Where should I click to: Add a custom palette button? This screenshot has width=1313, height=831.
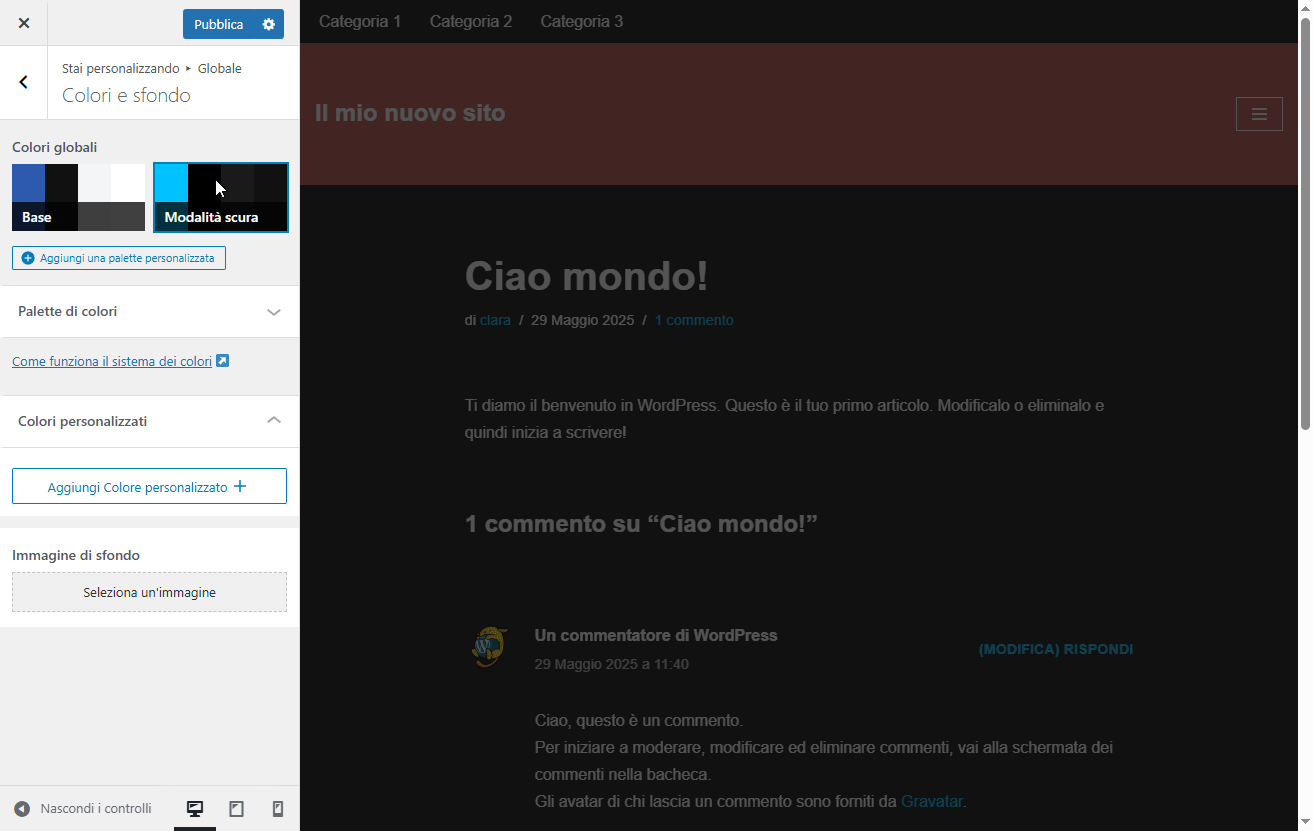pyautogui.click(x=119, y=258)
